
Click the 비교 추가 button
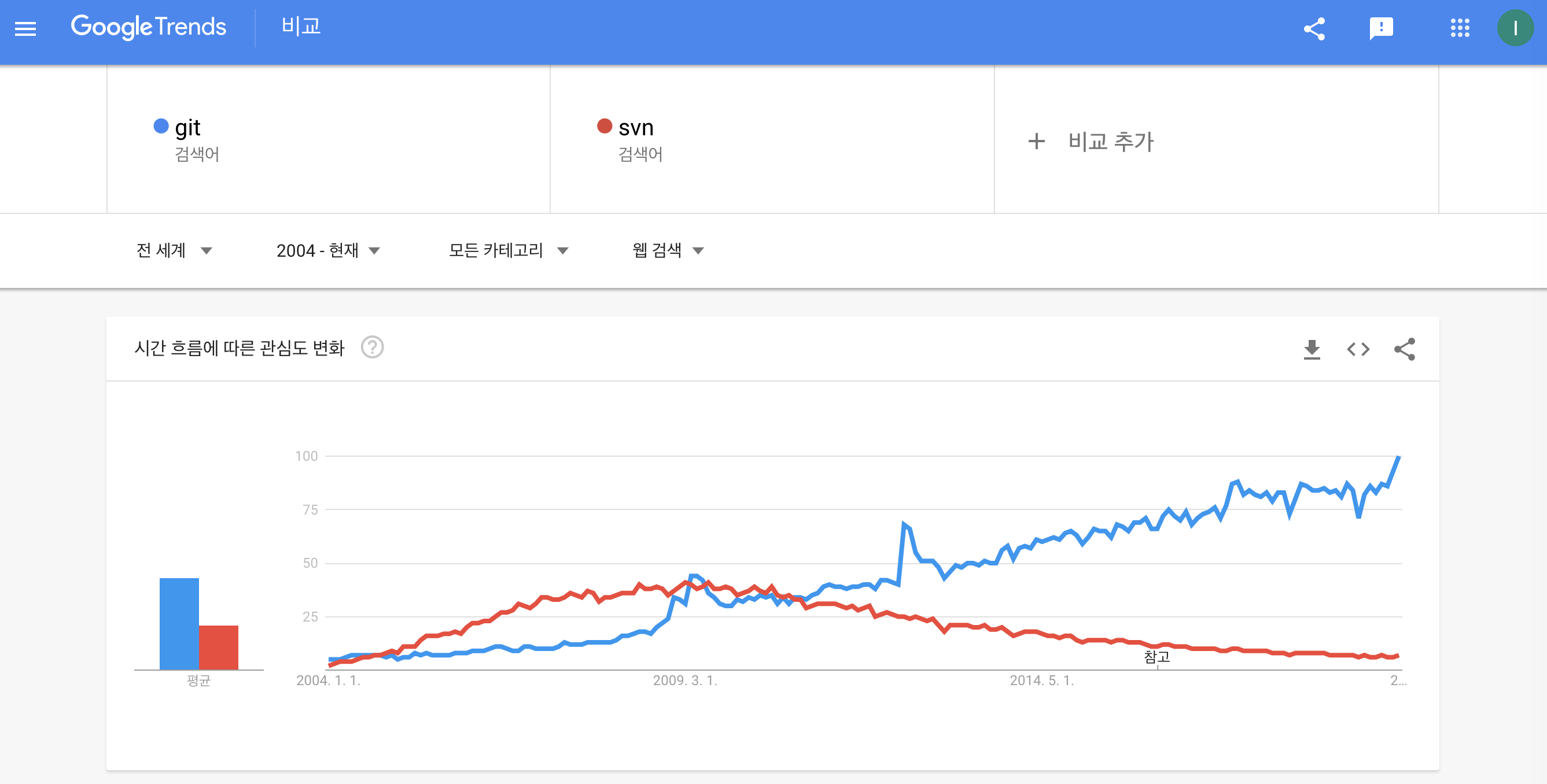click(x=1091, y=142)
